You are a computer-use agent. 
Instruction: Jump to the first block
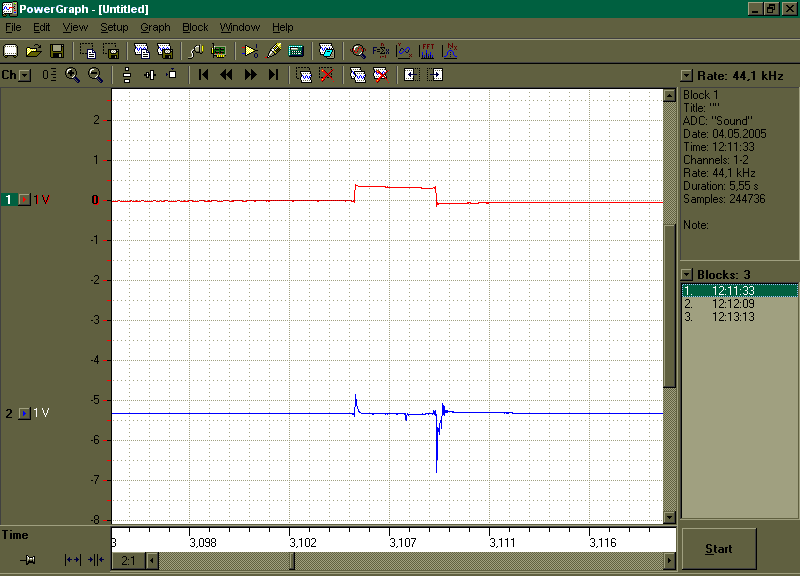click(204, 75)
